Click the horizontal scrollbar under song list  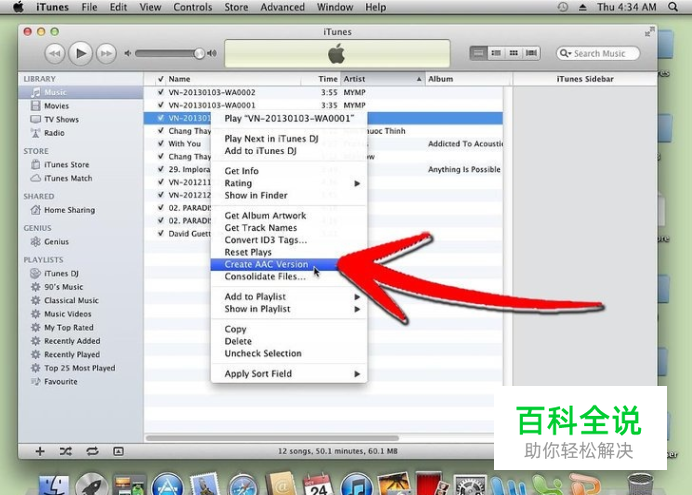[272, 438]
